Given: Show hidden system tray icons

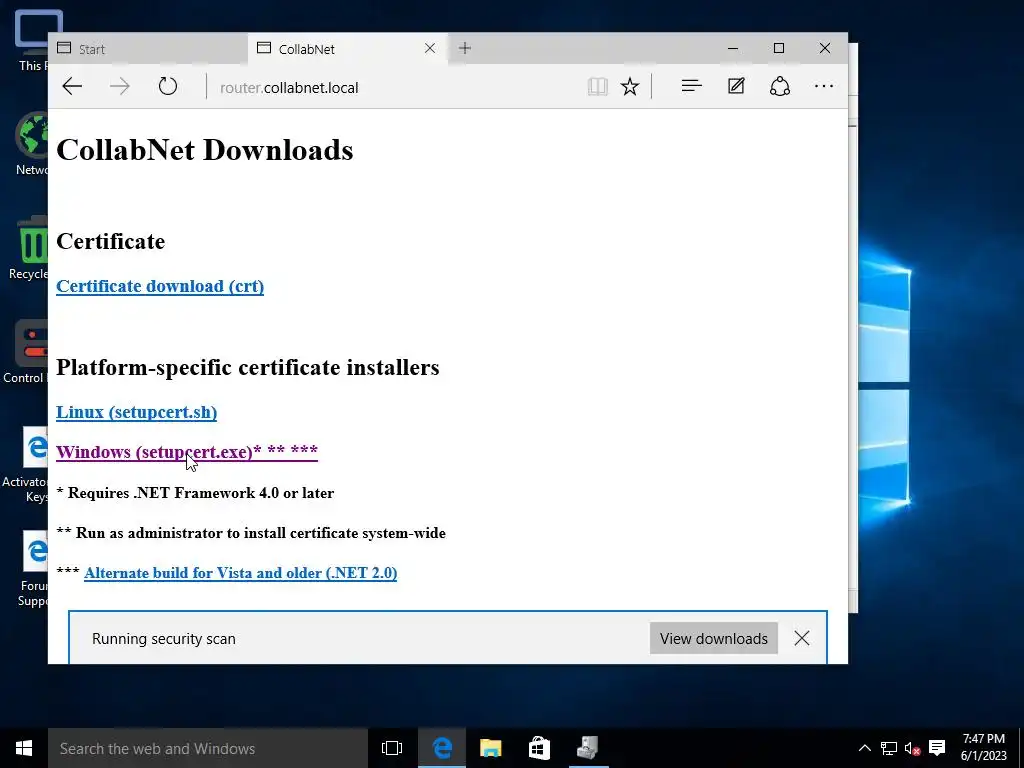Looking at the screenshot, I should 864,748.
